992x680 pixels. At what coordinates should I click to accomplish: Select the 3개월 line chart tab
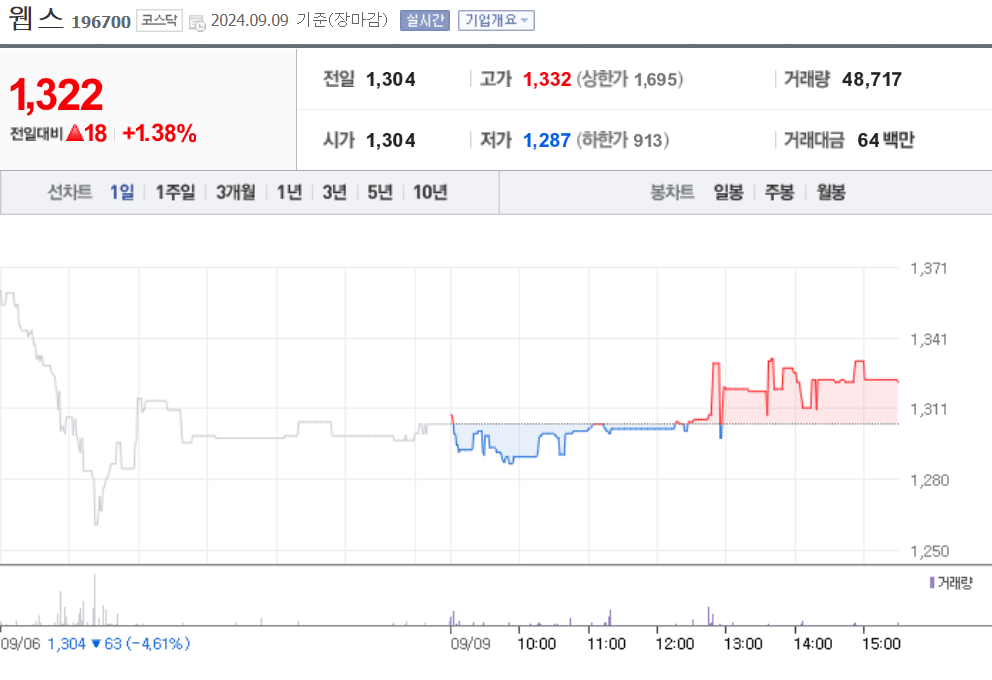pyautogui.click(x=236, y=192)
